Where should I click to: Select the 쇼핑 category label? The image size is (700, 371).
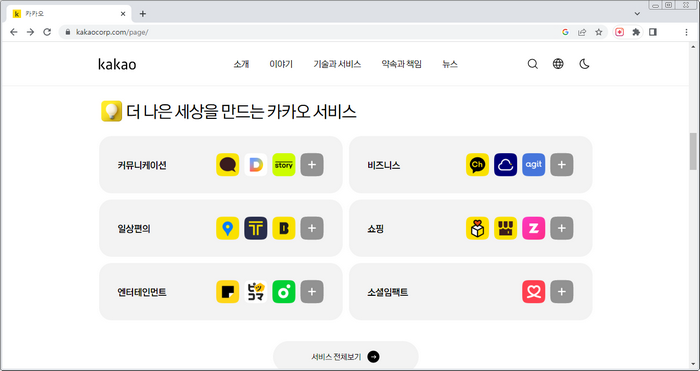(375, 229)
